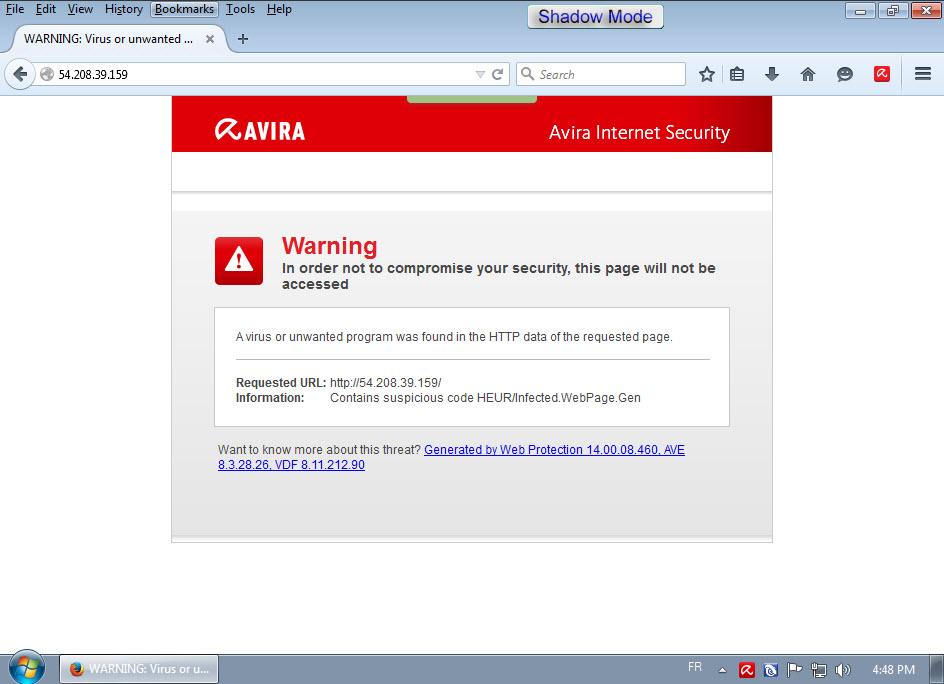Reload the page with the refresh icon
The height and width of the screenshot is (684, 944).
coord(497,75)
